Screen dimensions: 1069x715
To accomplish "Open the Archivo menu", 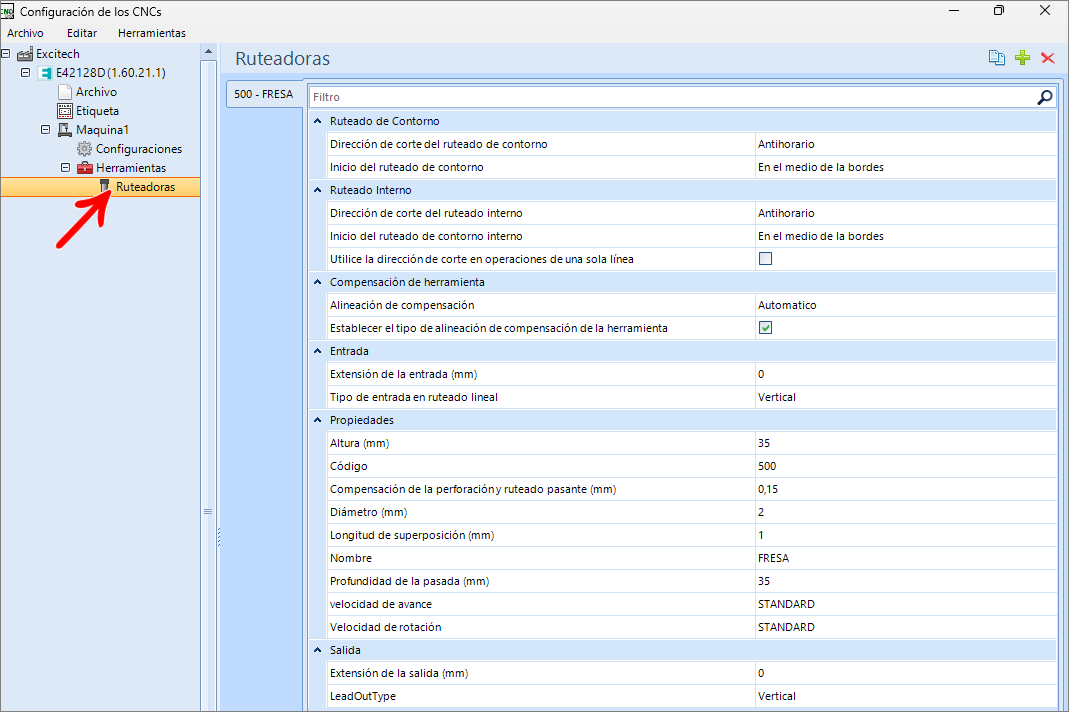I will point(25,33).
